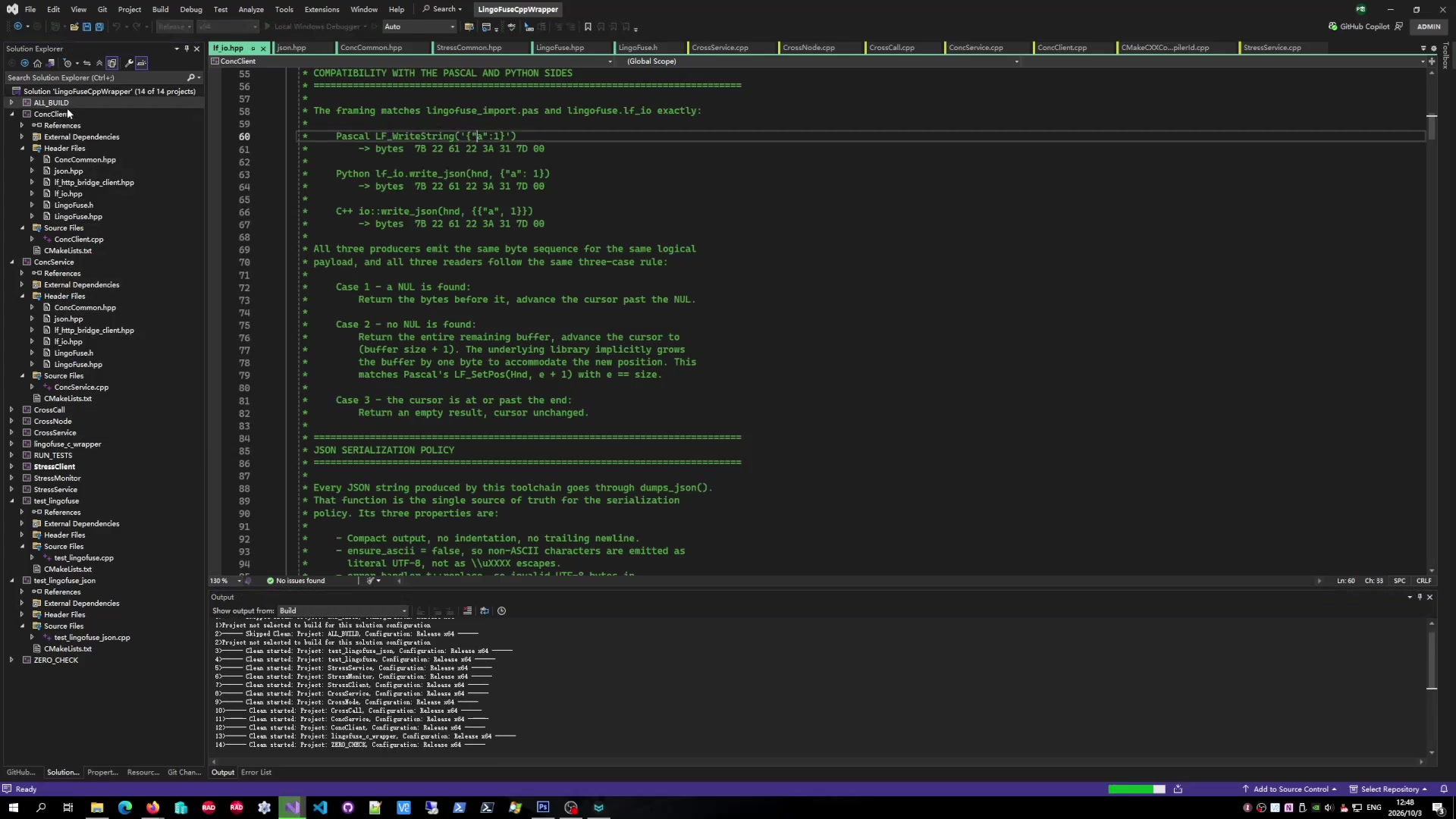Expand the CrossCall project node
This screenshot has height=819, width=1456.
click(11, 410)
